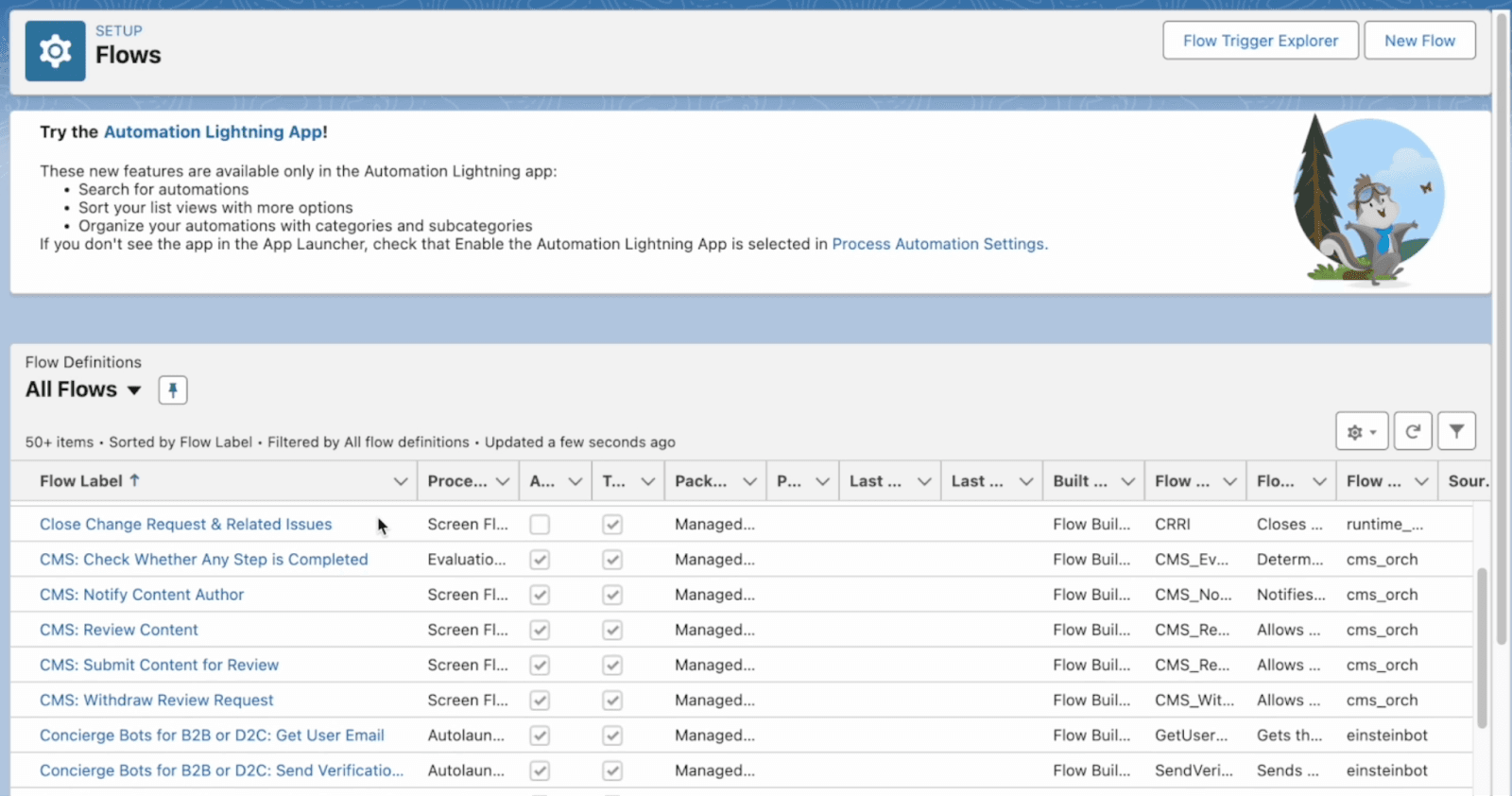Open the filter panel funnel icon
The height and width of the screenshot is (796, 1512).
click(x=1456, y=432)
